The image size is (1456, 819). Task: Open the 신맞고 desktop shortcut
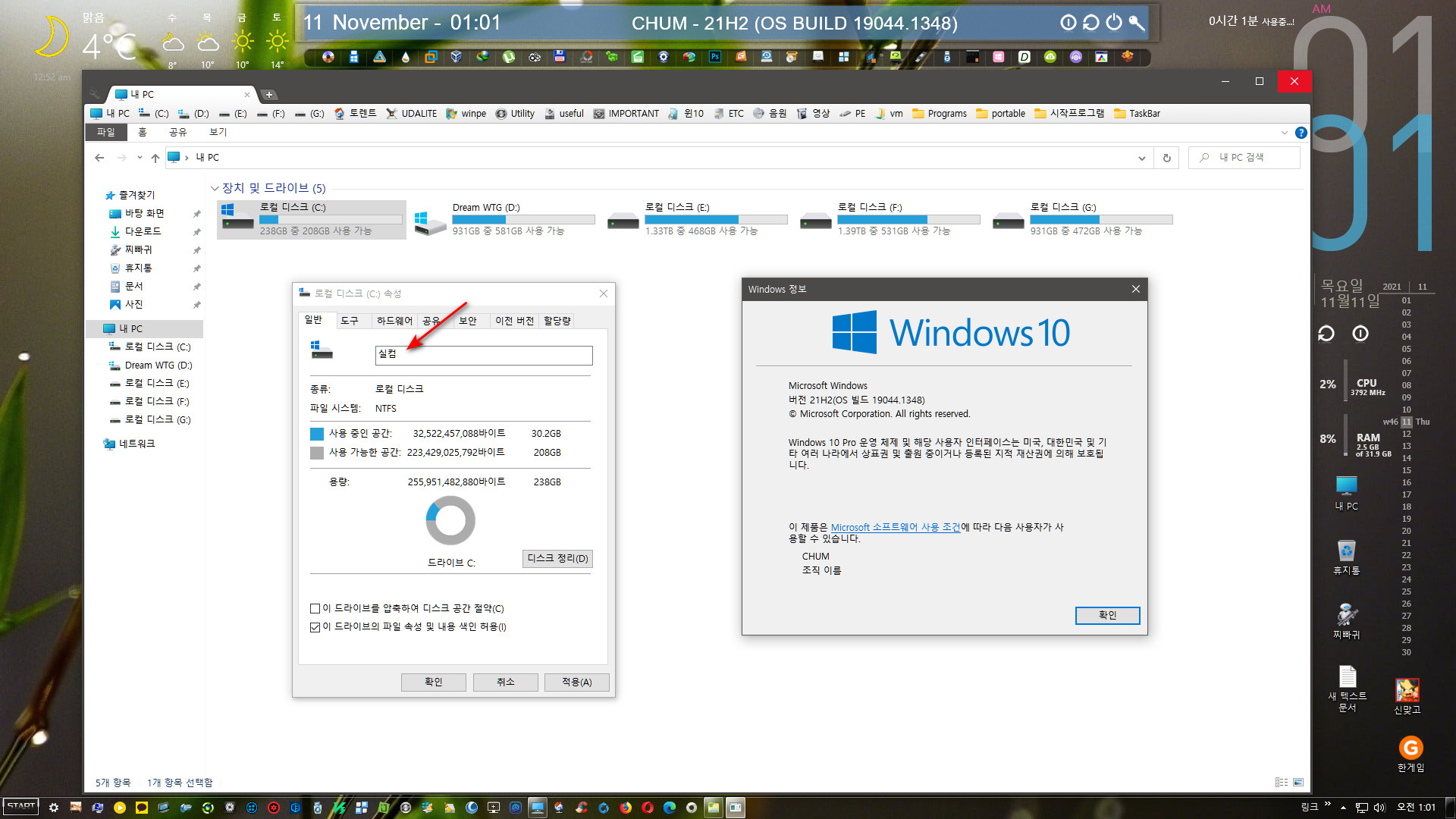1407,696
